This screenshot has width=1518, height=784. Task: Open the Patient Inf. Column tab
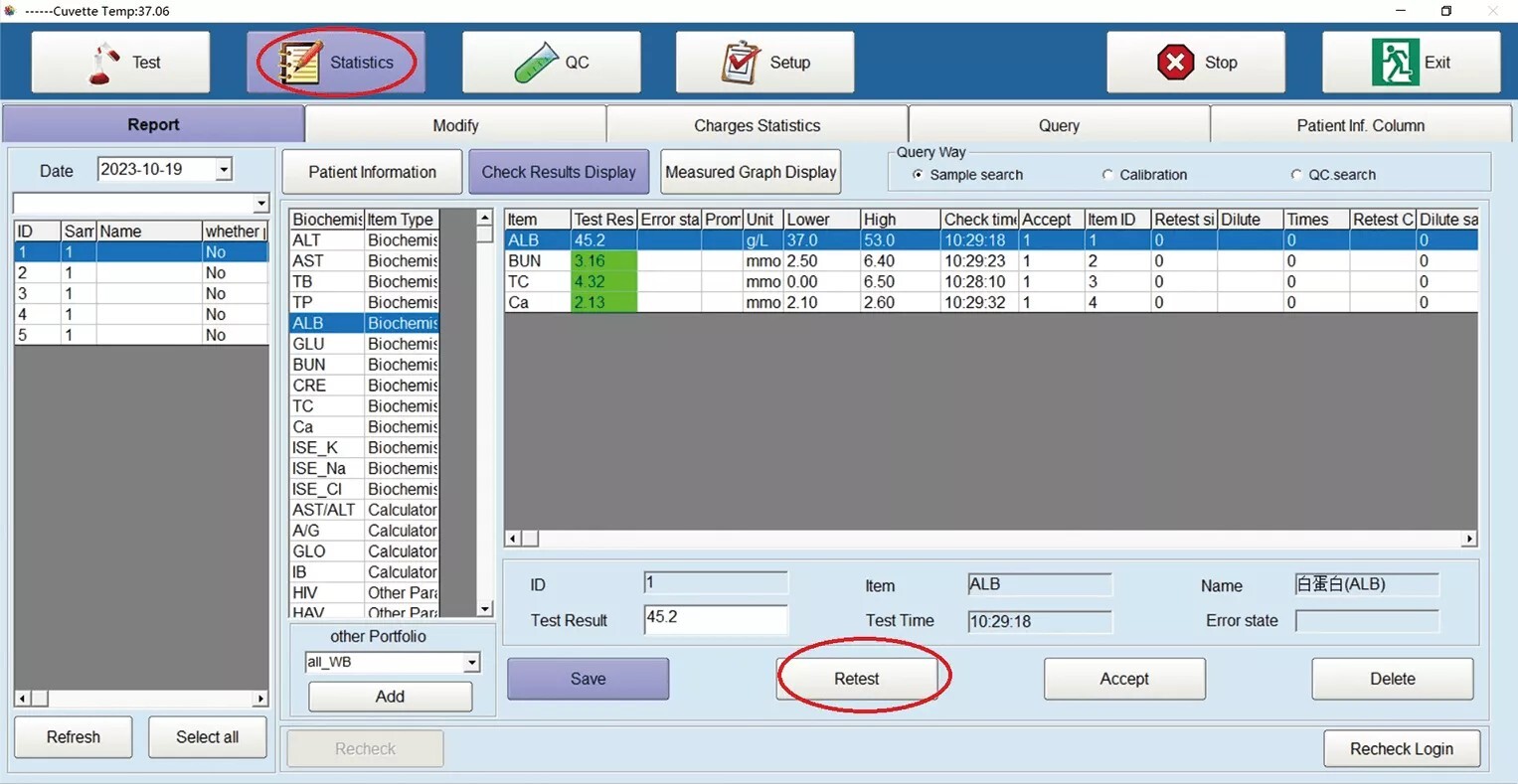point(1360,125)
